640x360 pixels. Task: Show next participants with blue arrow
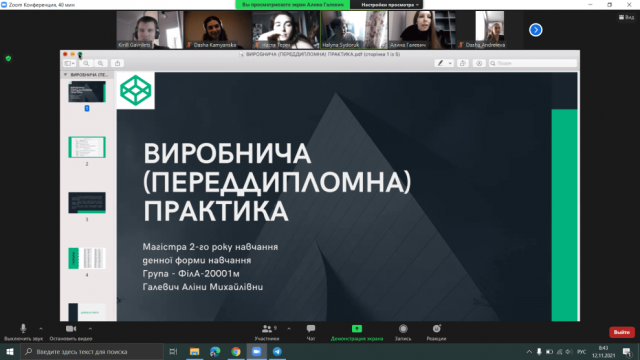pos(536,30)
